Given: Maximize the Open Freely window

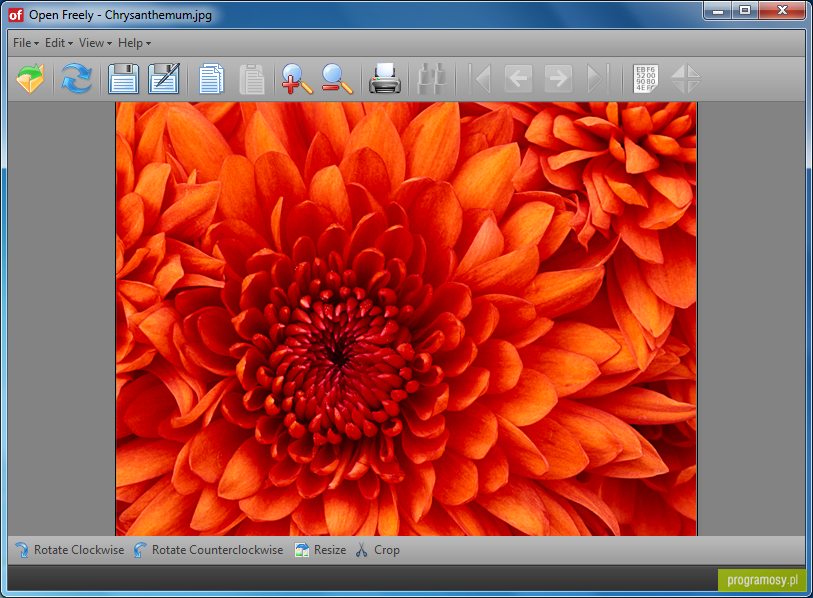Looking at the screenshot, I should 745,11.
